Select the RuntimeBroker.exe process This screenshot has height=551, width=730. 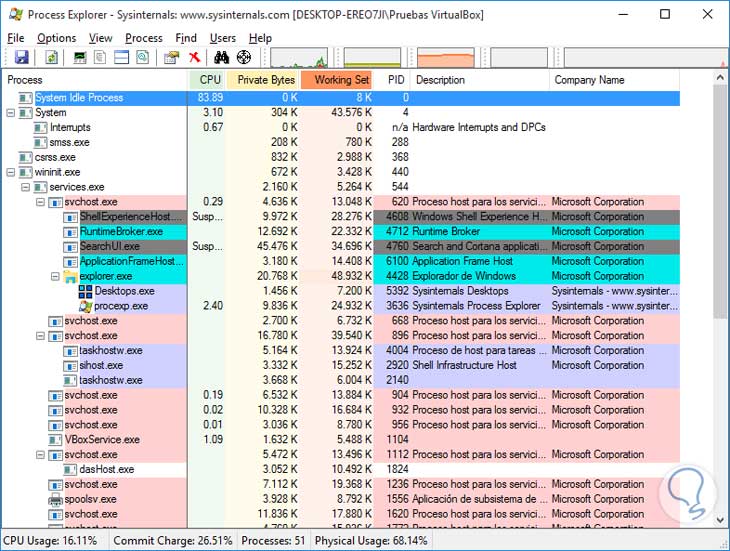pyautogui.click(x=341, y=232)
